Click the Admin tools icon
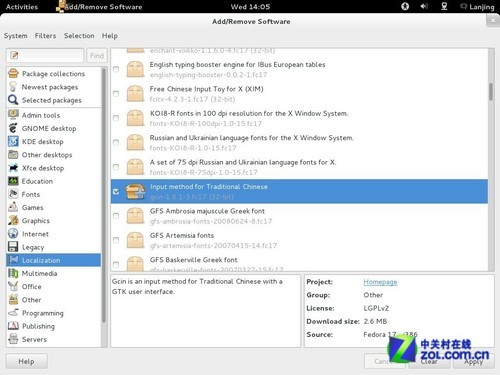The image size is (500, 375). pos(13,115)
